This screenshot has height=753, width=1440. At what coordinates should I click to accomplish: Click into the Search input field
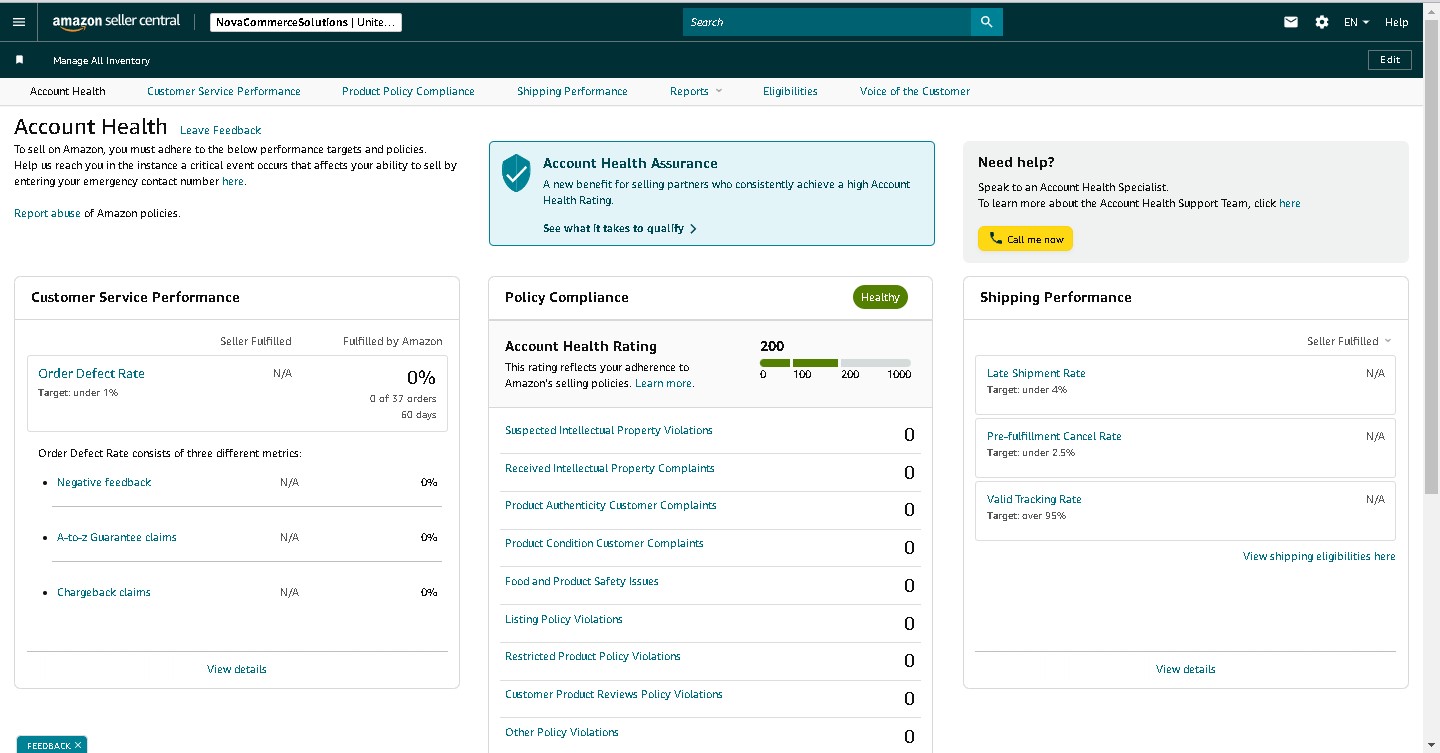[827, 22]
